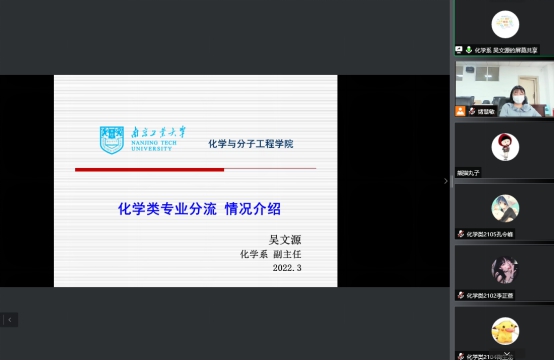Select the webcam video of masked woman
The image size is (554, 361).
click(x=505, y=89)
